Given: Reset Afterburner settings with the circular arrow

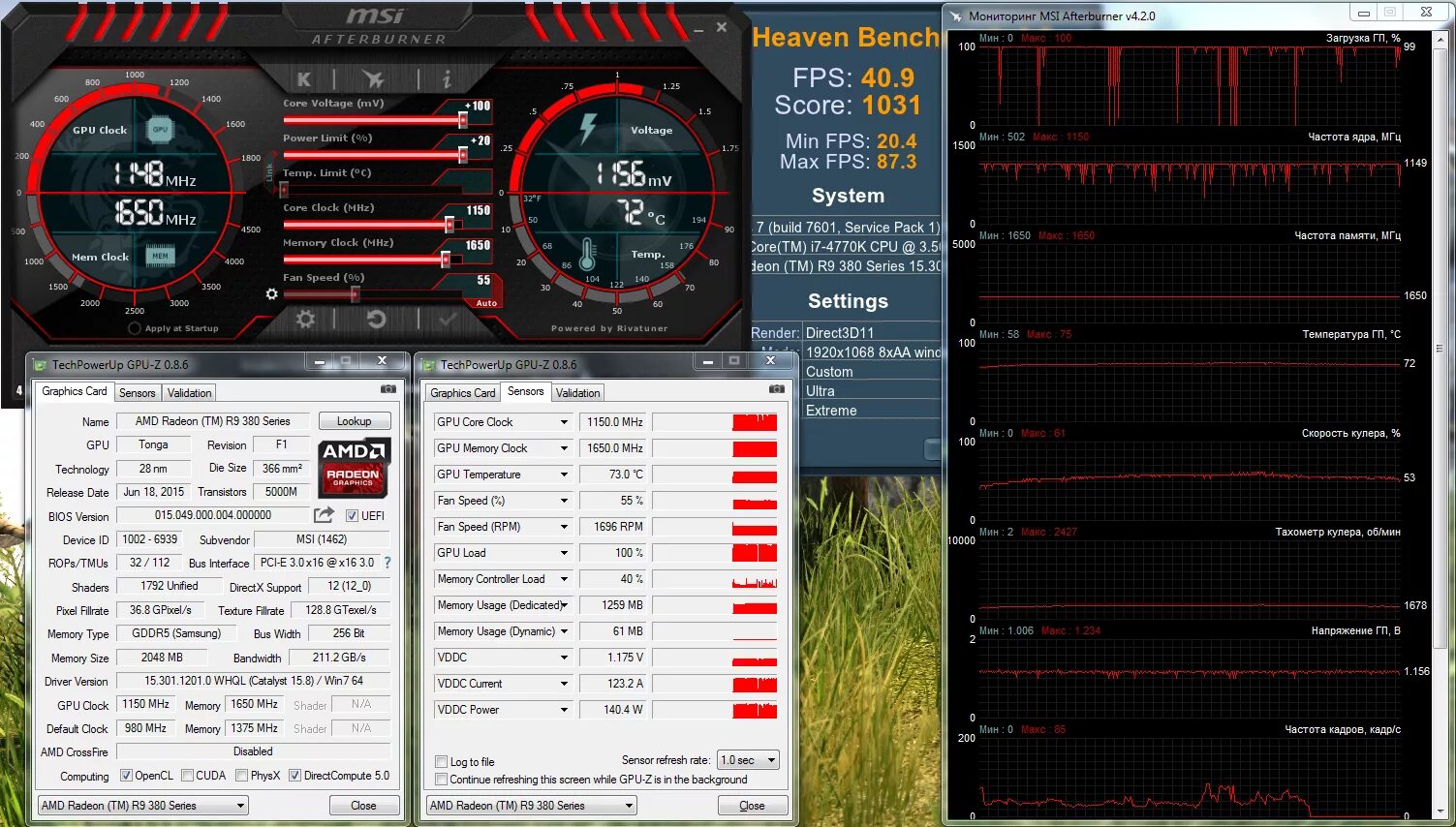Looking at the screenshot, I should point(376,319).
